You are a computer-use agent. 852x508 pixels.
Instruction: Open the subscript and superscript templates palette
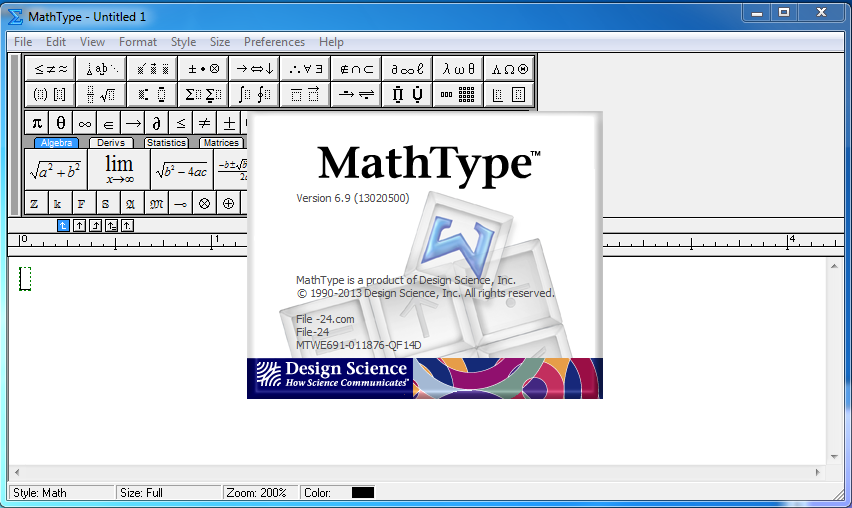point(153,94)
